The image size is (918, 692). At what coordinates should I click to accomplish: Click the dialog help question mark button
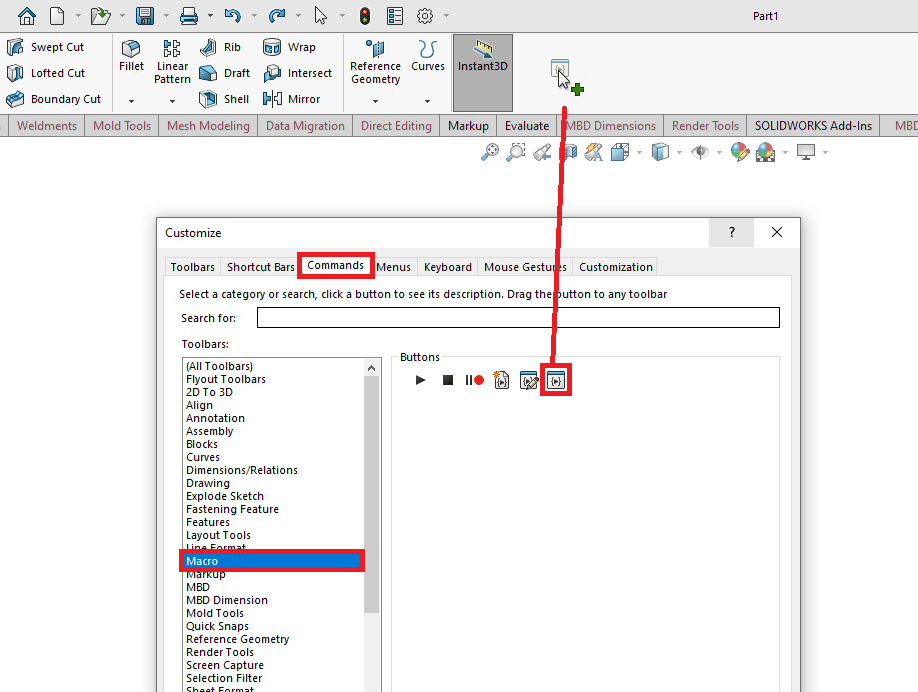(731, 232)
